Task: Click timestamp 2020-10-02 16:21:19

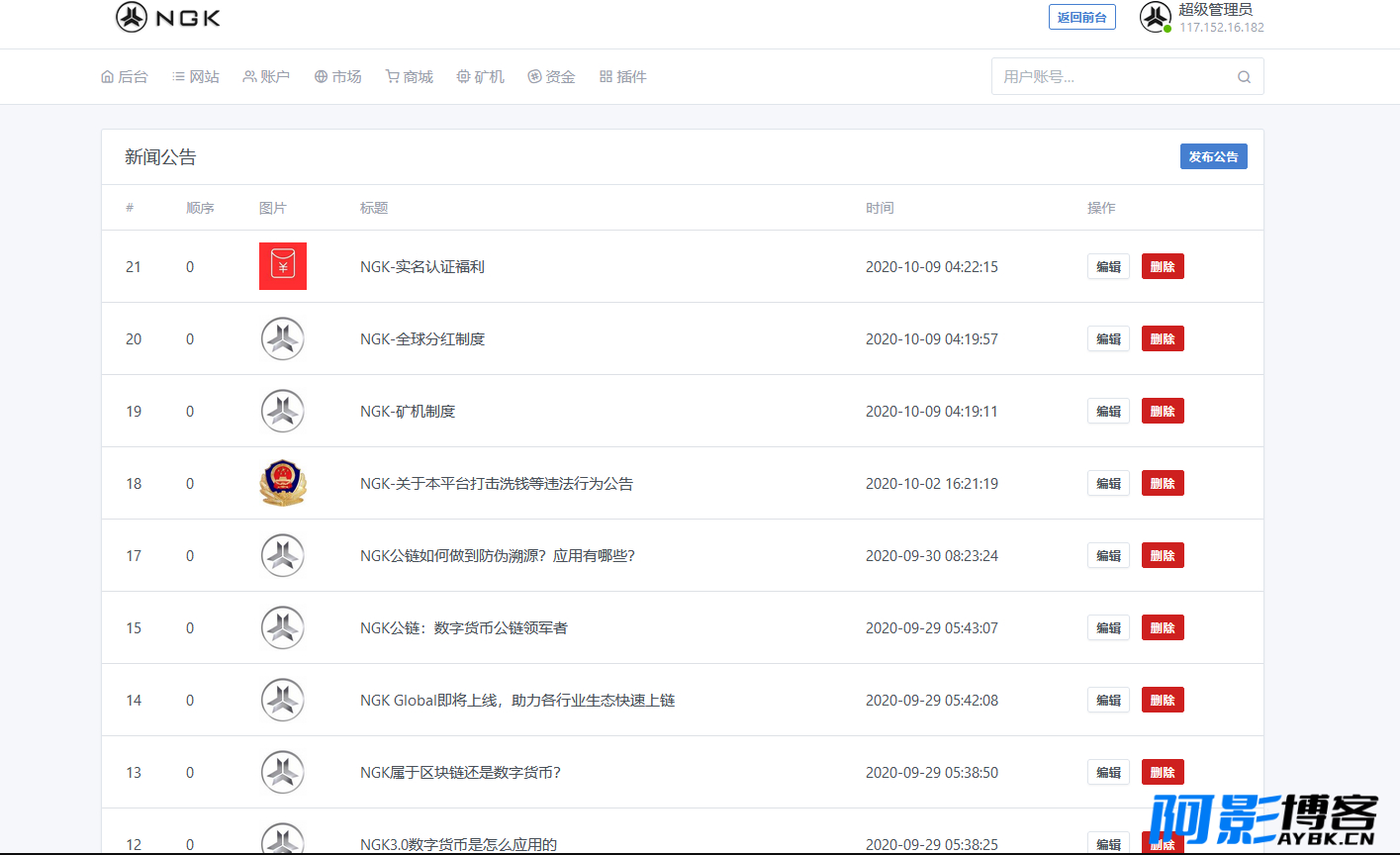Action: tap(932, 483)
